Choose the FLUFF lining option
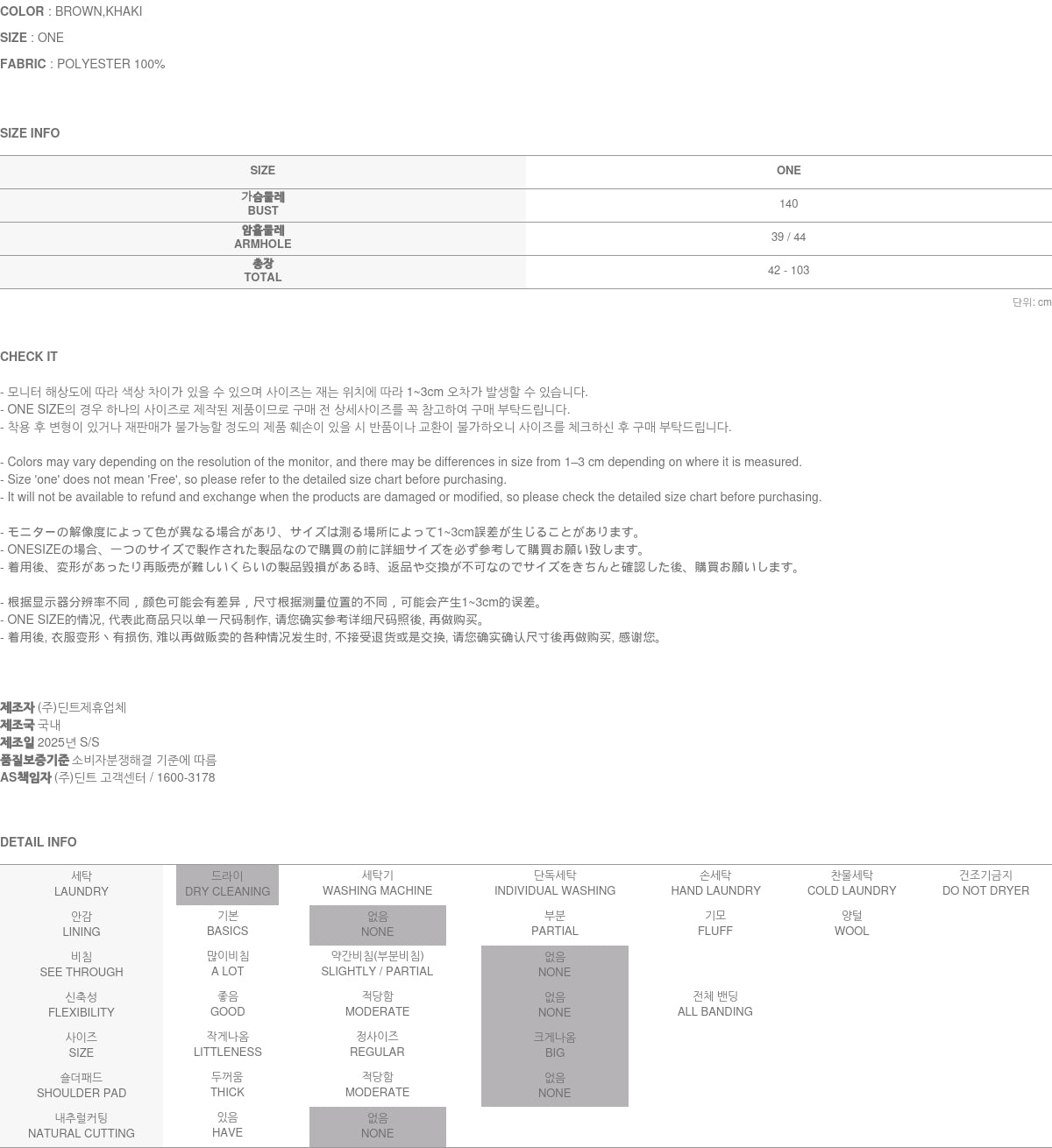This screenshot has height=1148, width=1052. pos(715,924)
